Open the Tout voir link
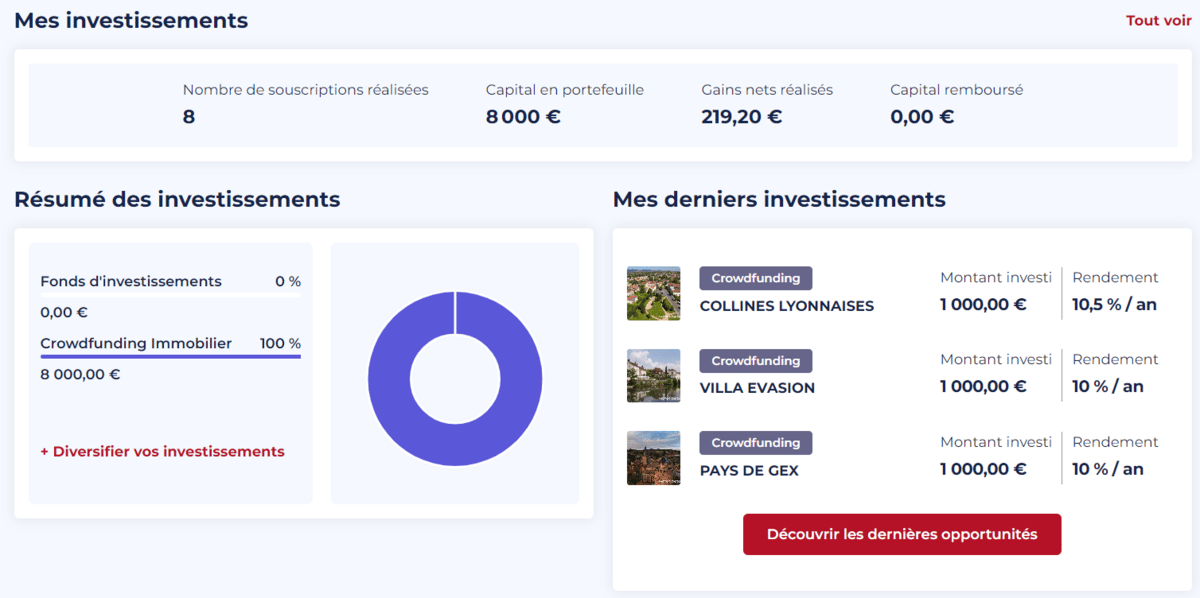This screenshot has width=1200, height=598. coord(1158,20)
